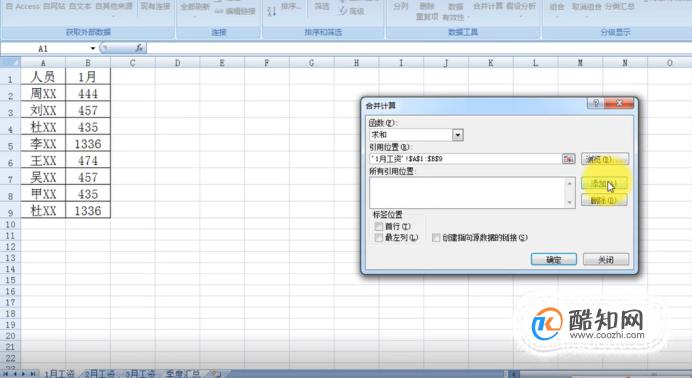Screen dimensions: 692x378
Task: Click the 删除 delete button in dialog
Action: pyautogui.click(x=604, y=200)
